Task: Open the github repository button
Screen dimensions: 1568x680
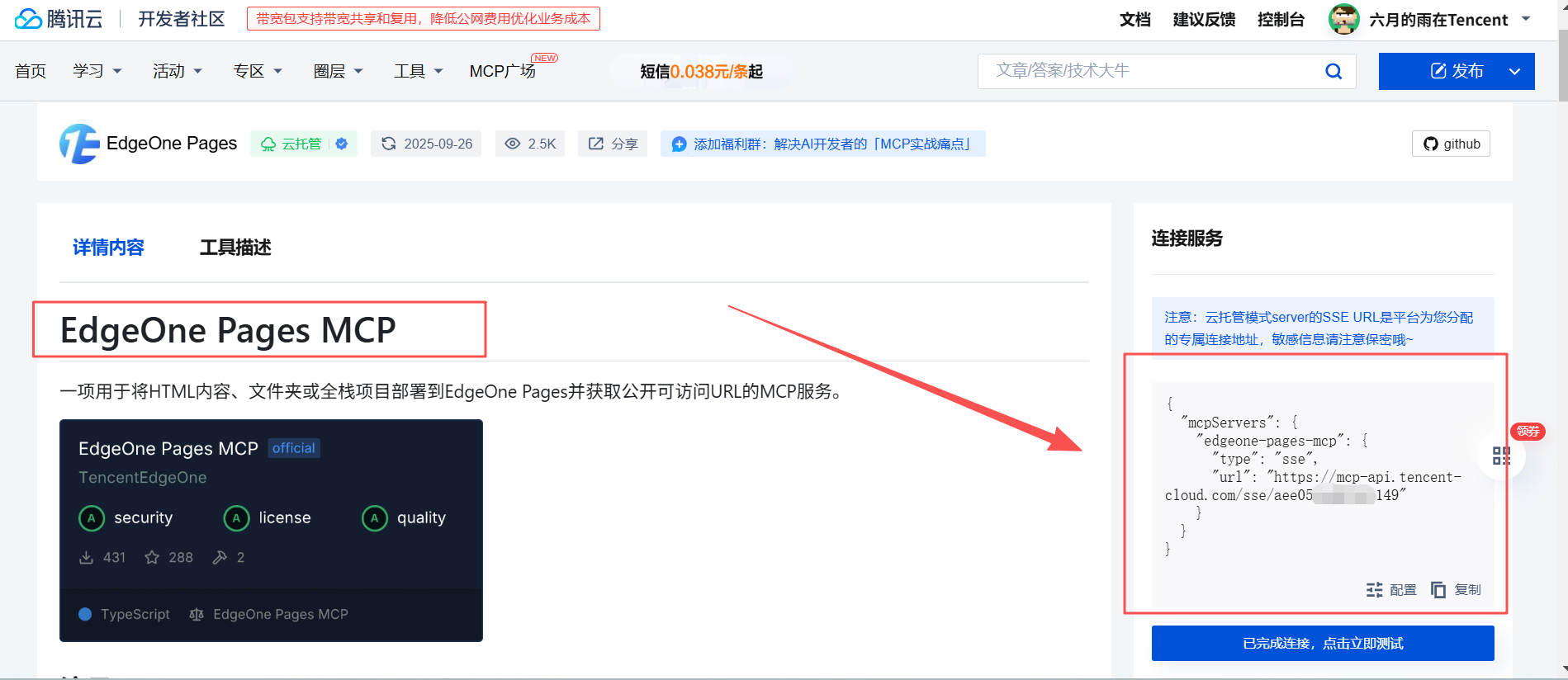Action: click(1451, 144)
